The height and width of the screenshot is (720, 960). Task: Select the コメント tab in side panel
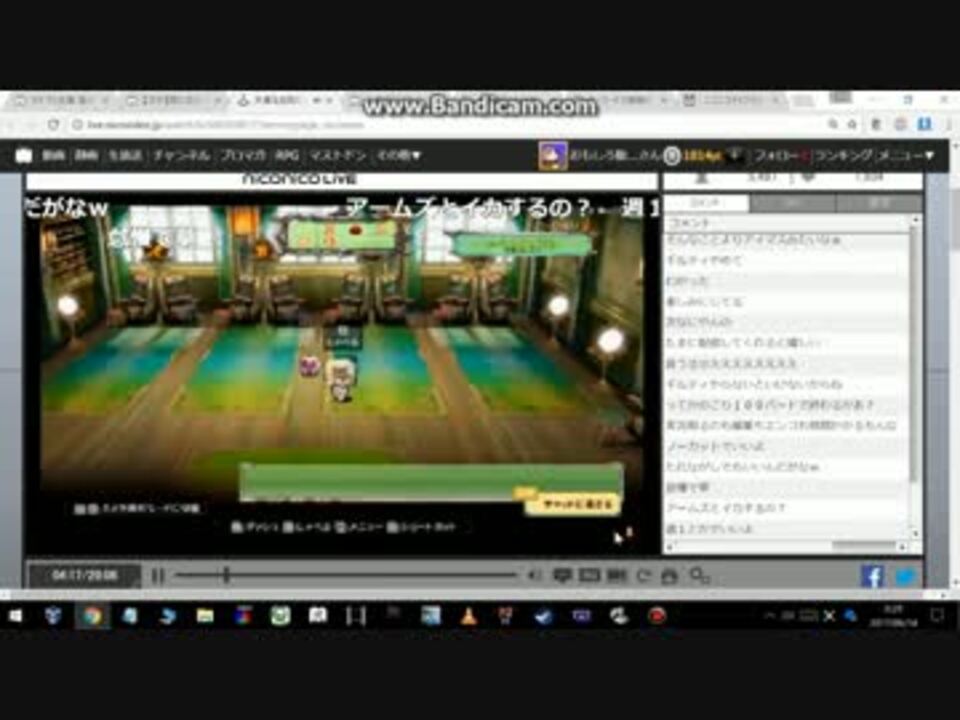point(706,203)
